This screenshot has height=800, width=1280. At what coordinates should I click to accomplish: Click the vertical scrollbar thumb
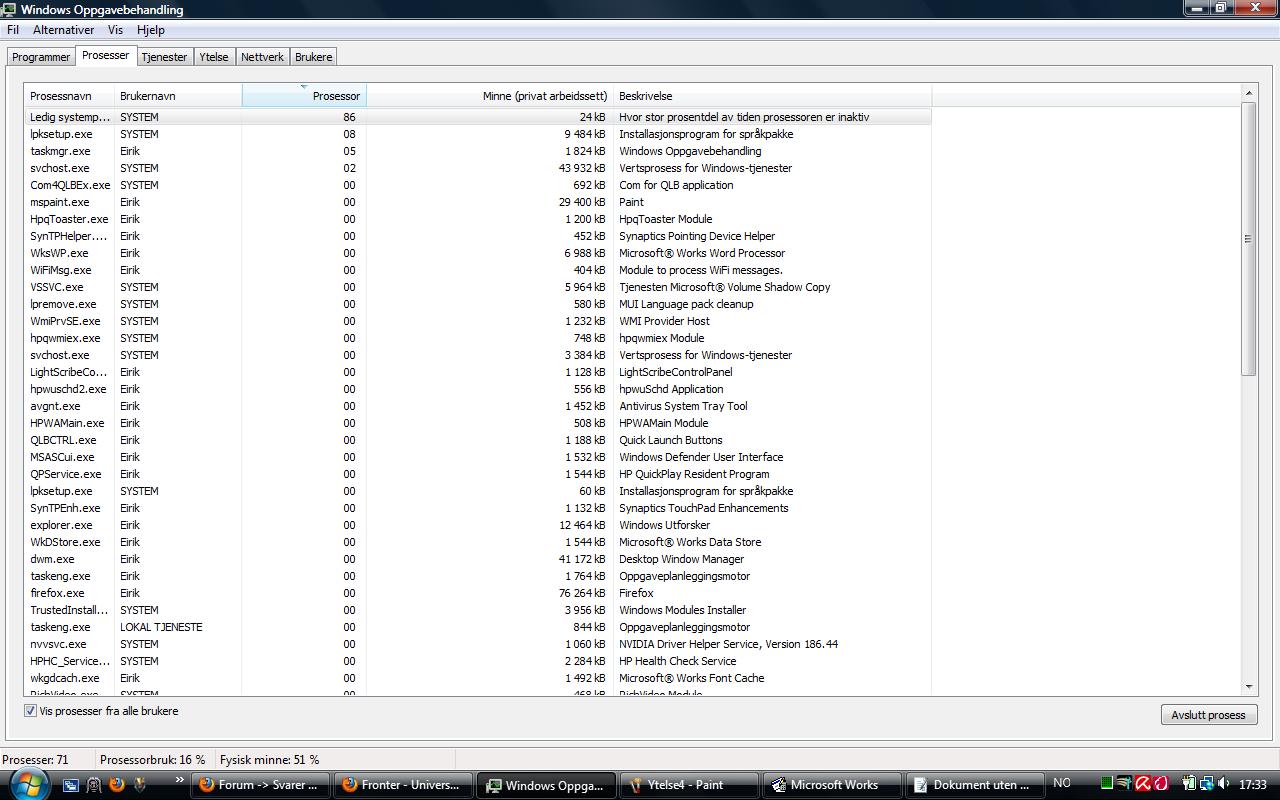1249,239
